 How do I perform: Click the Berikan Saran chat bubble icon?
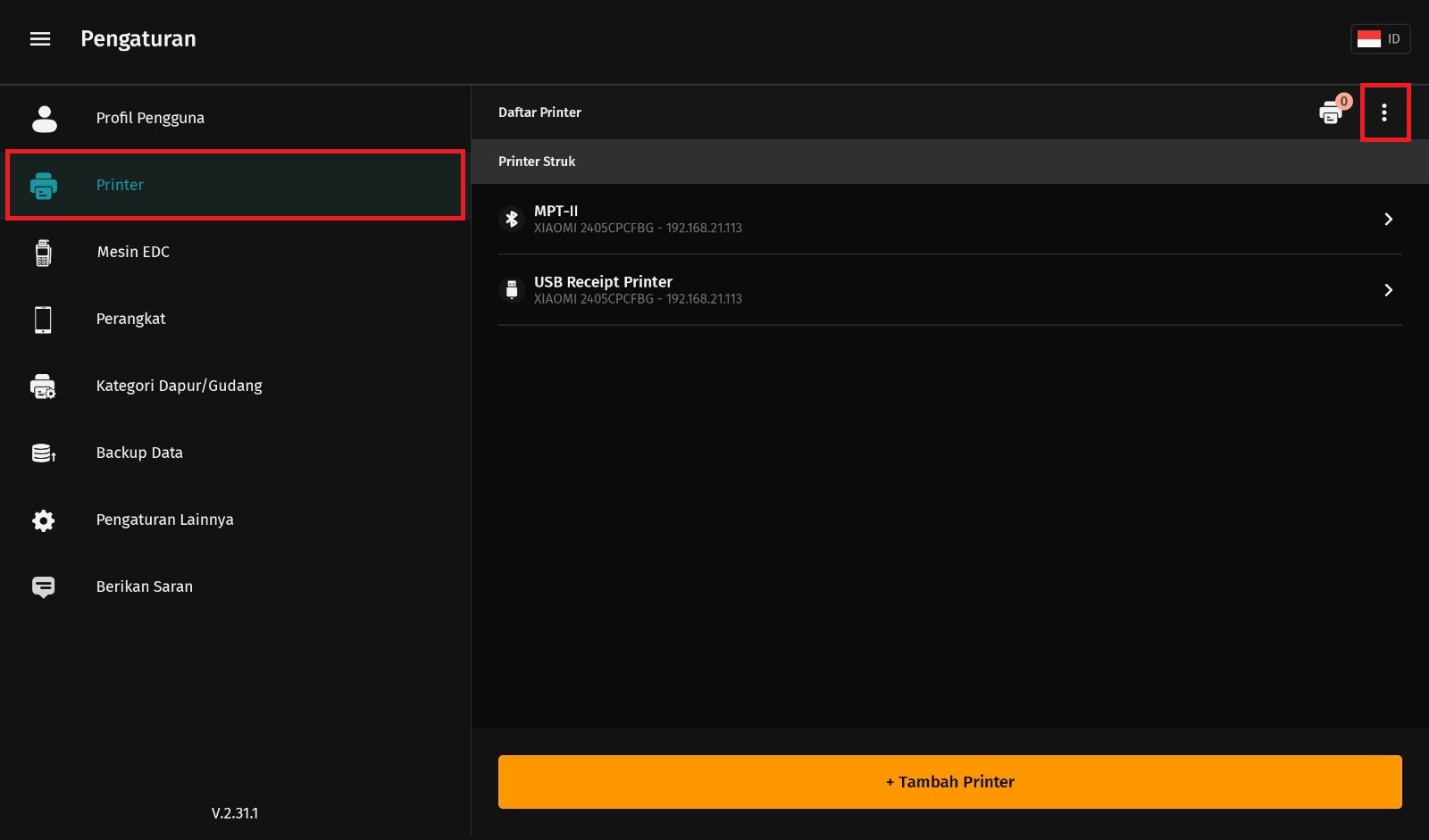[x=43, y=586]
